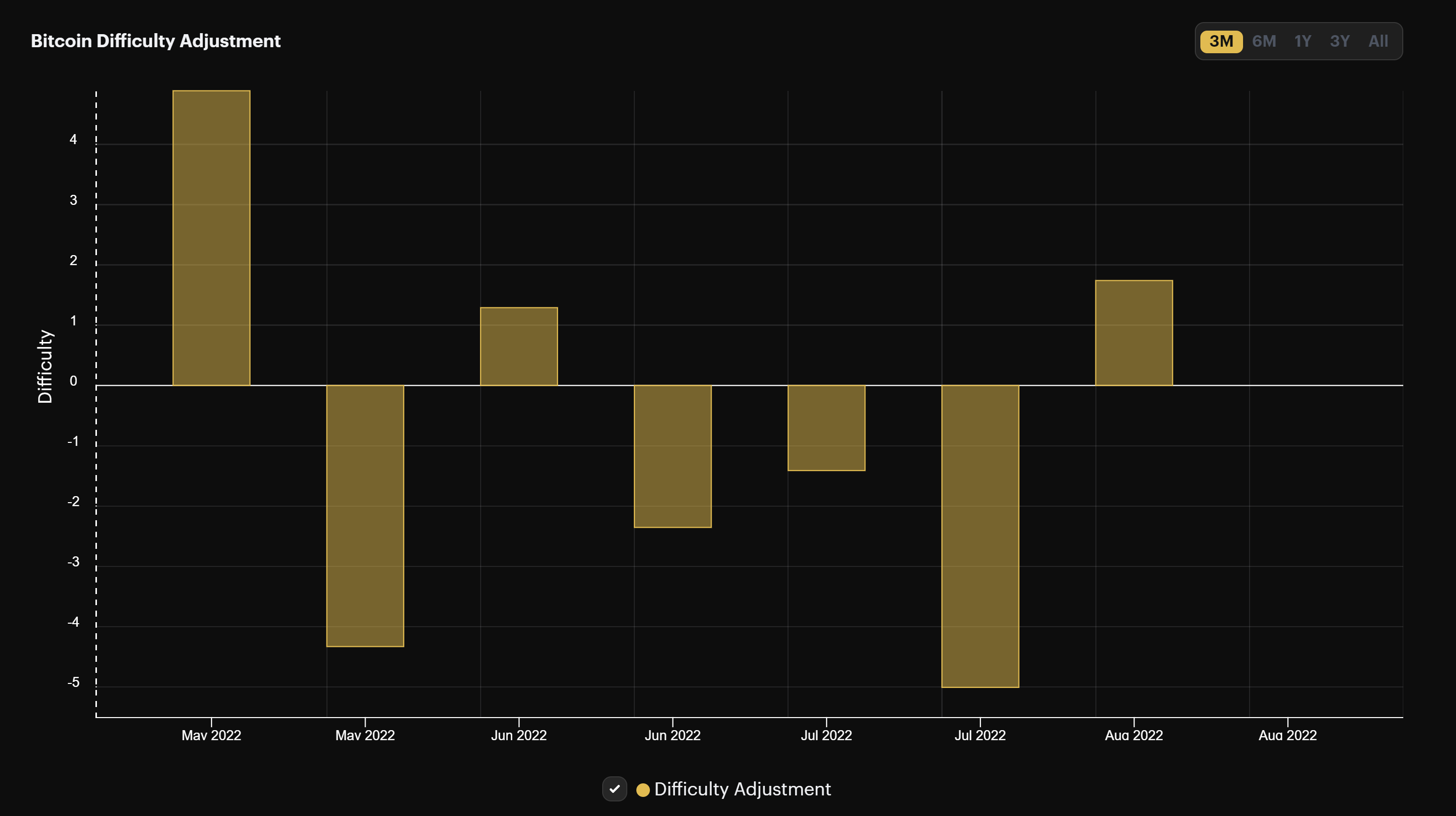Click the Bitcoin Difficulty Adjustment chart title
This screenshot has height=816, width=1456.
[x=155, y=41]
